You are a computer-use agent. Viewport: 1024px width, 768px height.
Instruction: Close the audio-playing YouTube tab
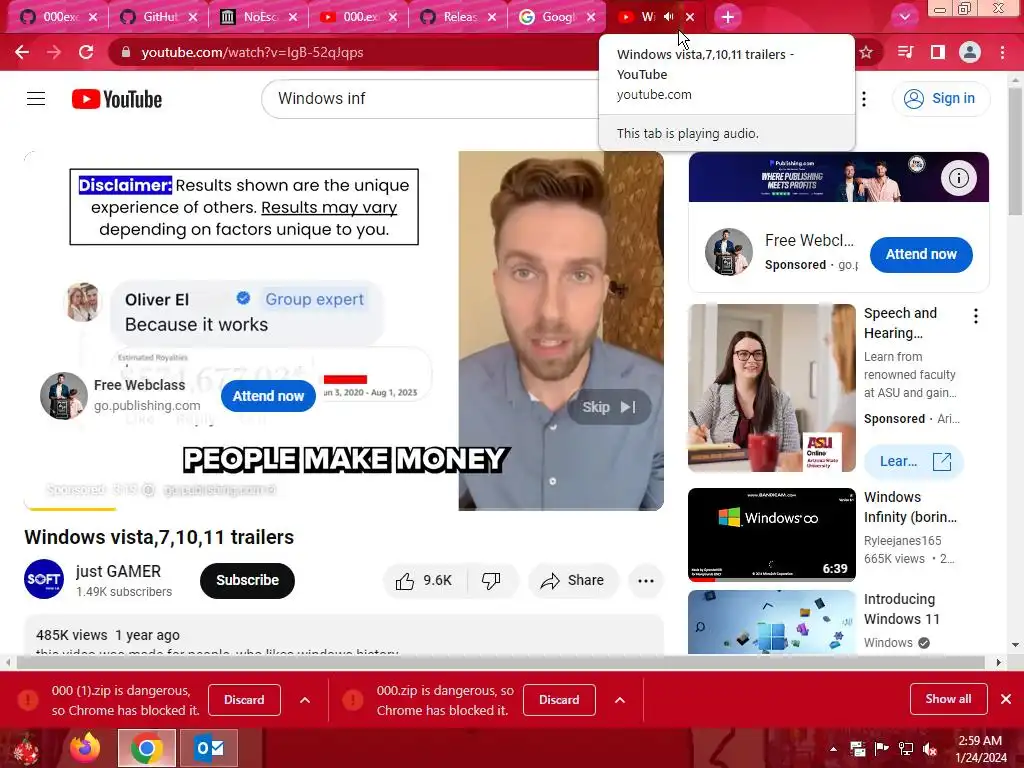coord(690,17)
